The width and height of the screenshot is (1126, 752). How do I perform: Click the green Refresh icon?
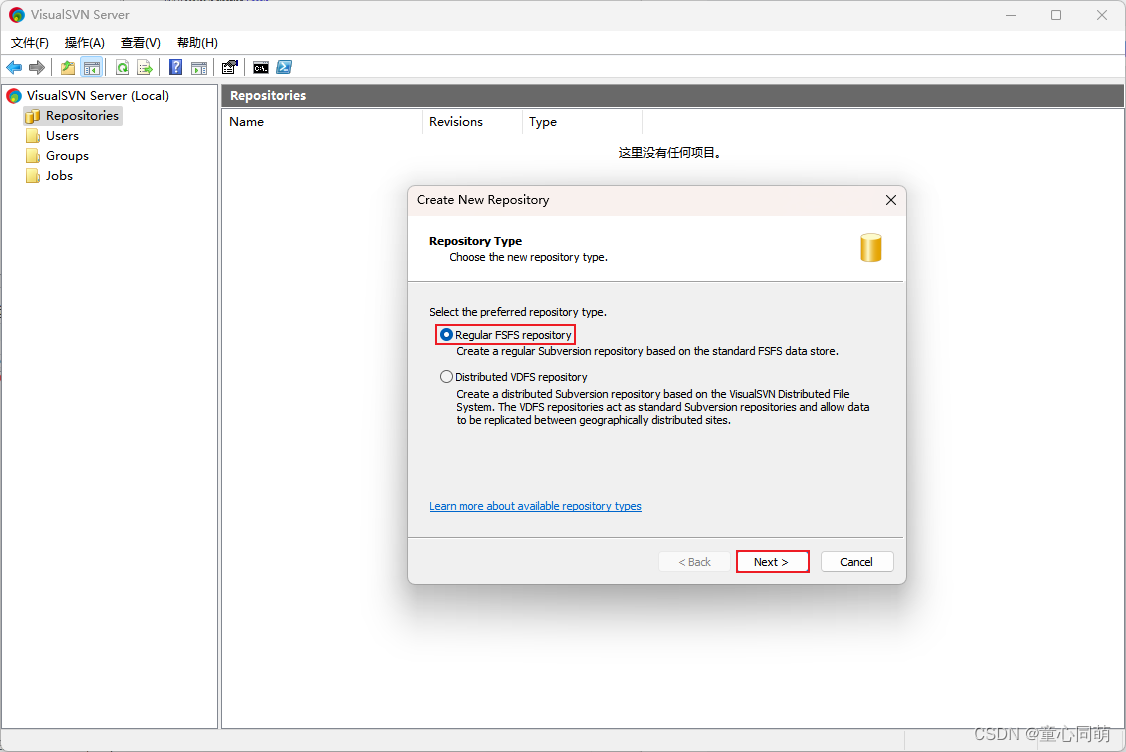pyautogui.click(x=123, y=68)
